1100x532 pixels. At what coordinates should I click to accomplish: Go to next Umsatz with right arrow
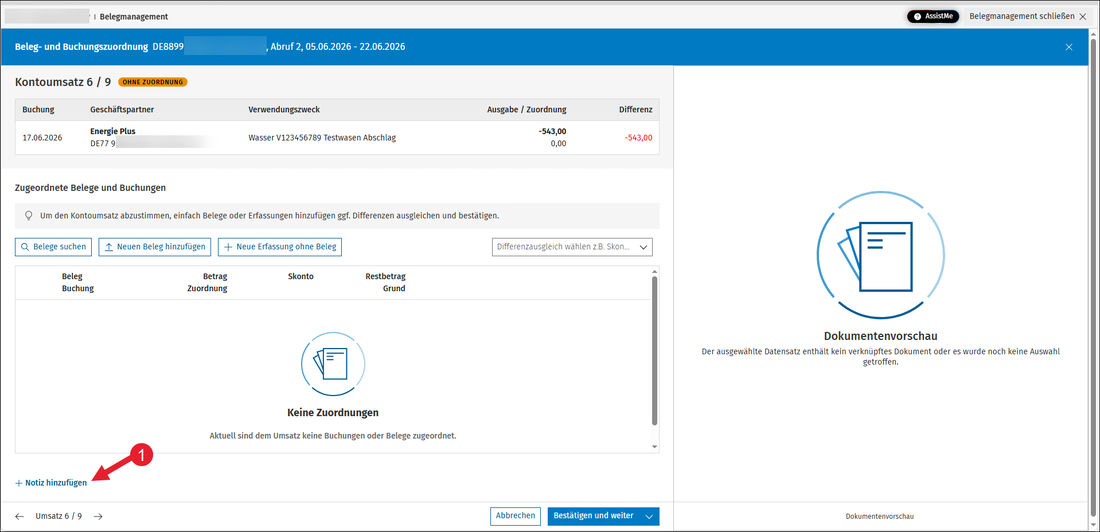(x=98, y=517)
